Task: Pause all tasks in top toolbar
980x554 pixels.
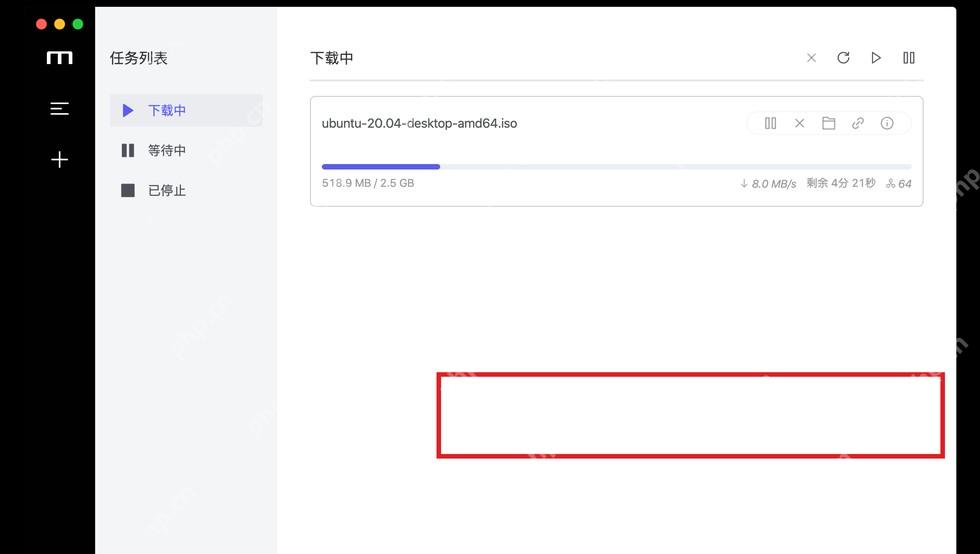Action: (909, 58)
